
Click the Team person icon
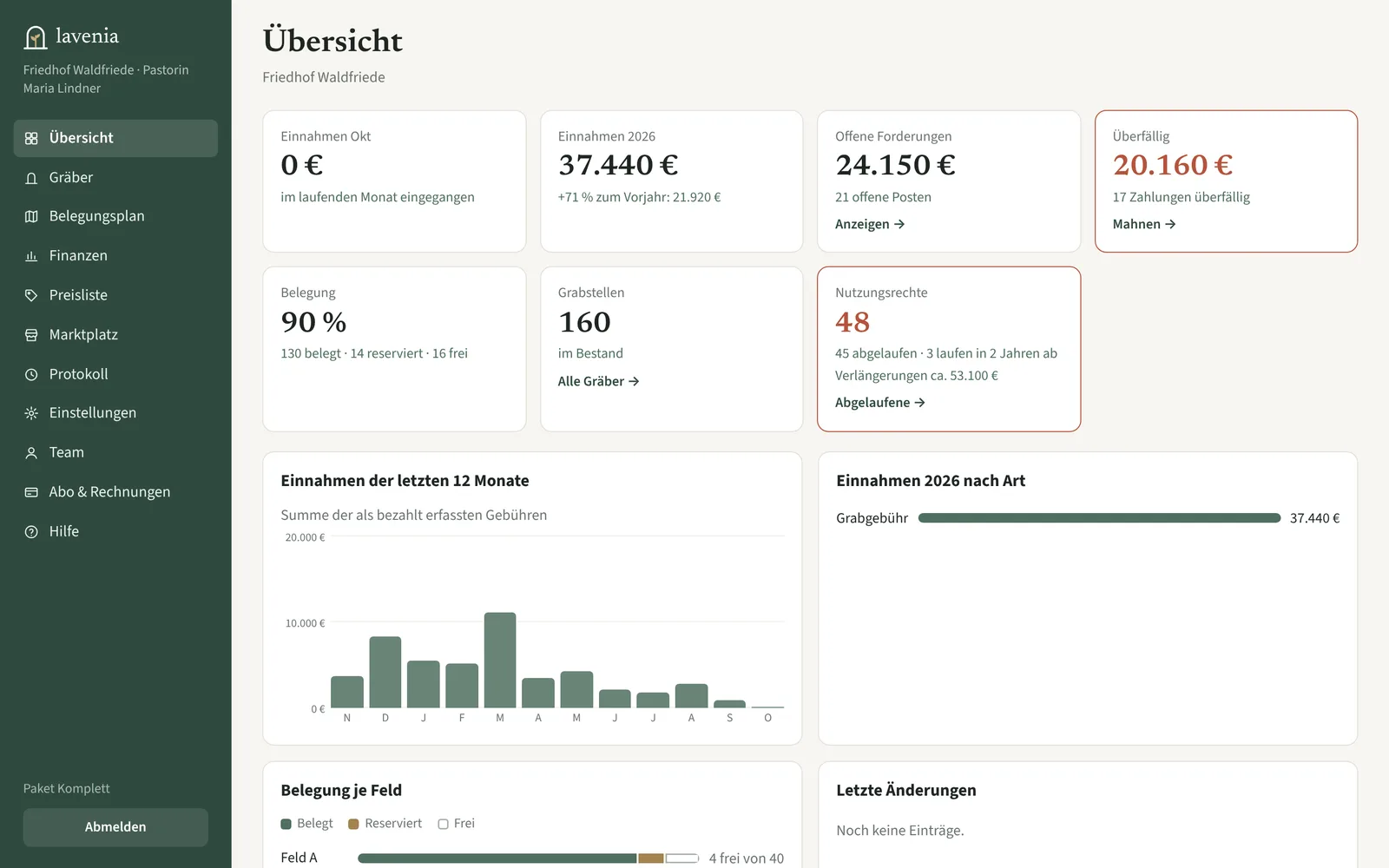pos(31,453)
